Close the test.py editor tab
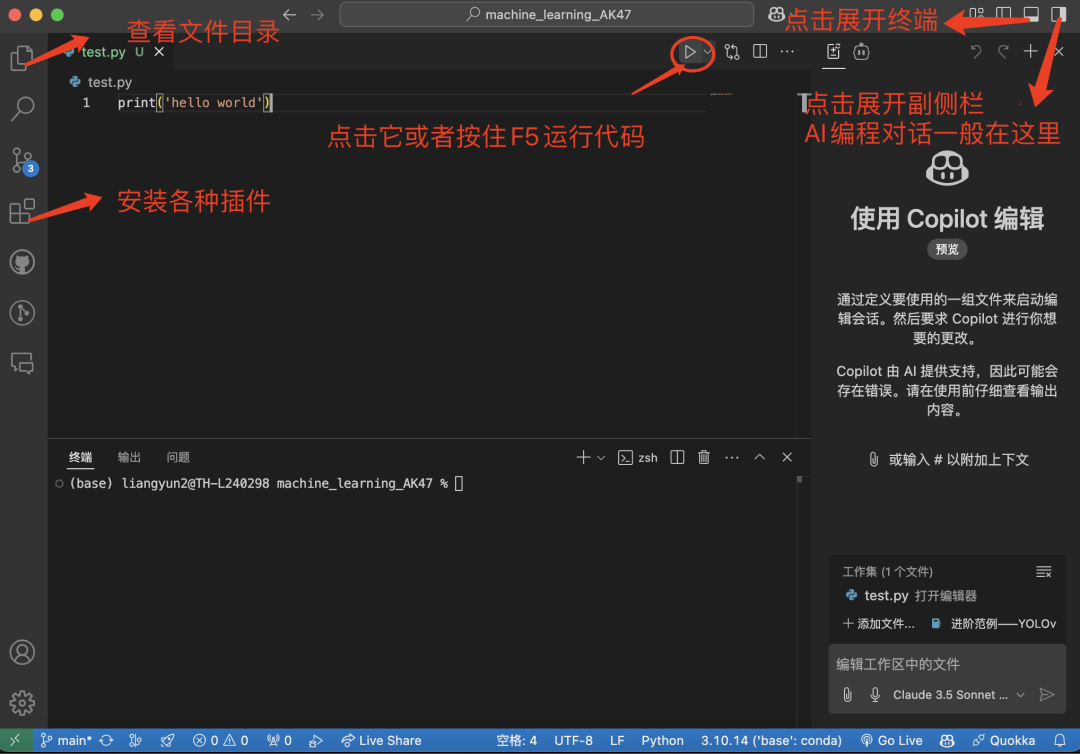1080x754 pixels. click(x=159, y=52)
